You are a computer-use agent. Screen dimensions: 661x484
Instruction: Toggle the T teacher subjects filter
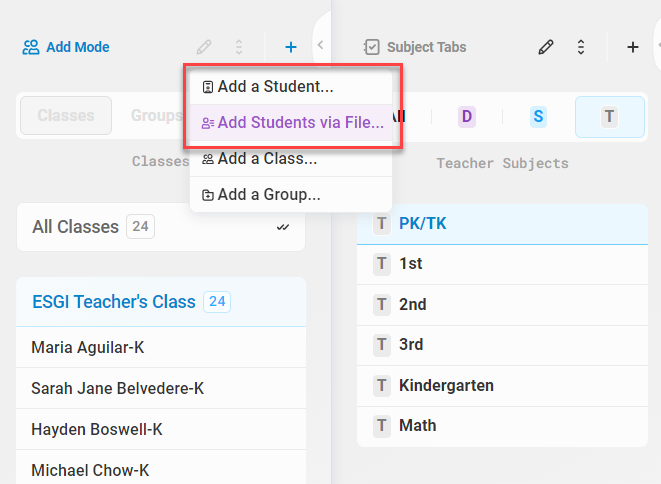tap(610, 117)
